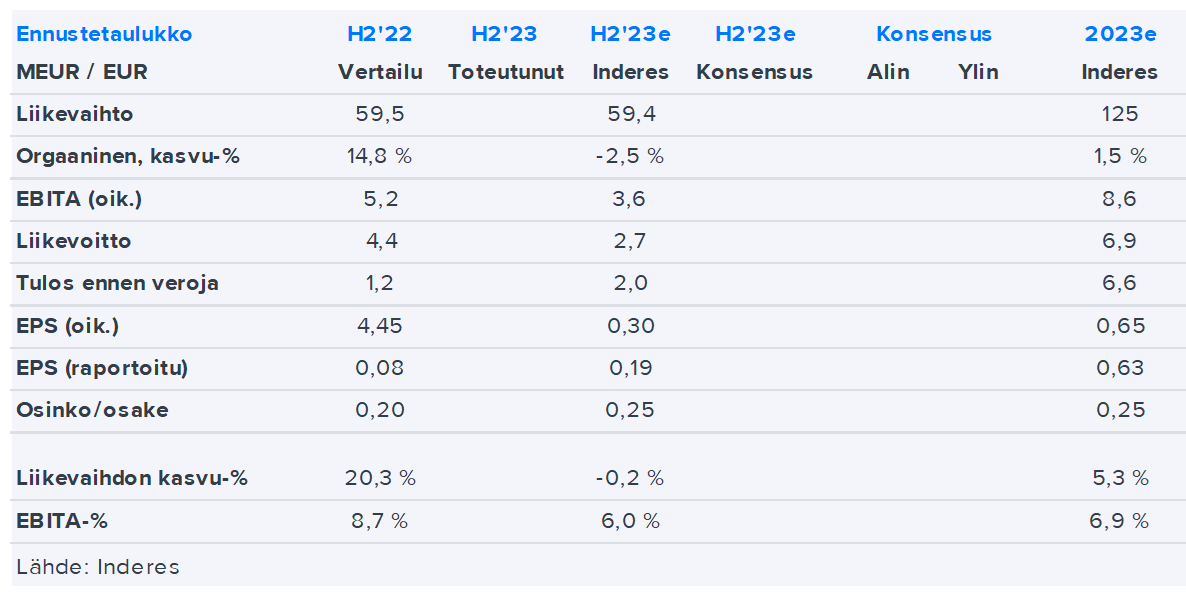
Task: Click the 4,45 EPS value cell
Action: coord(380,326)
